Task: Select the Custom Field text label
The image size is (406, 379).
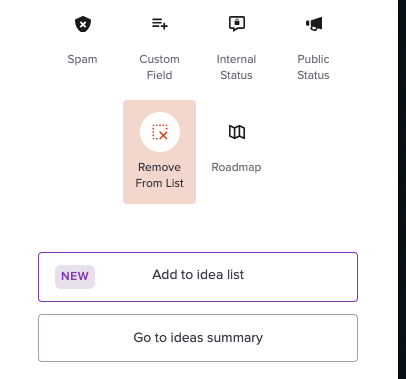Action: point(159,67)
